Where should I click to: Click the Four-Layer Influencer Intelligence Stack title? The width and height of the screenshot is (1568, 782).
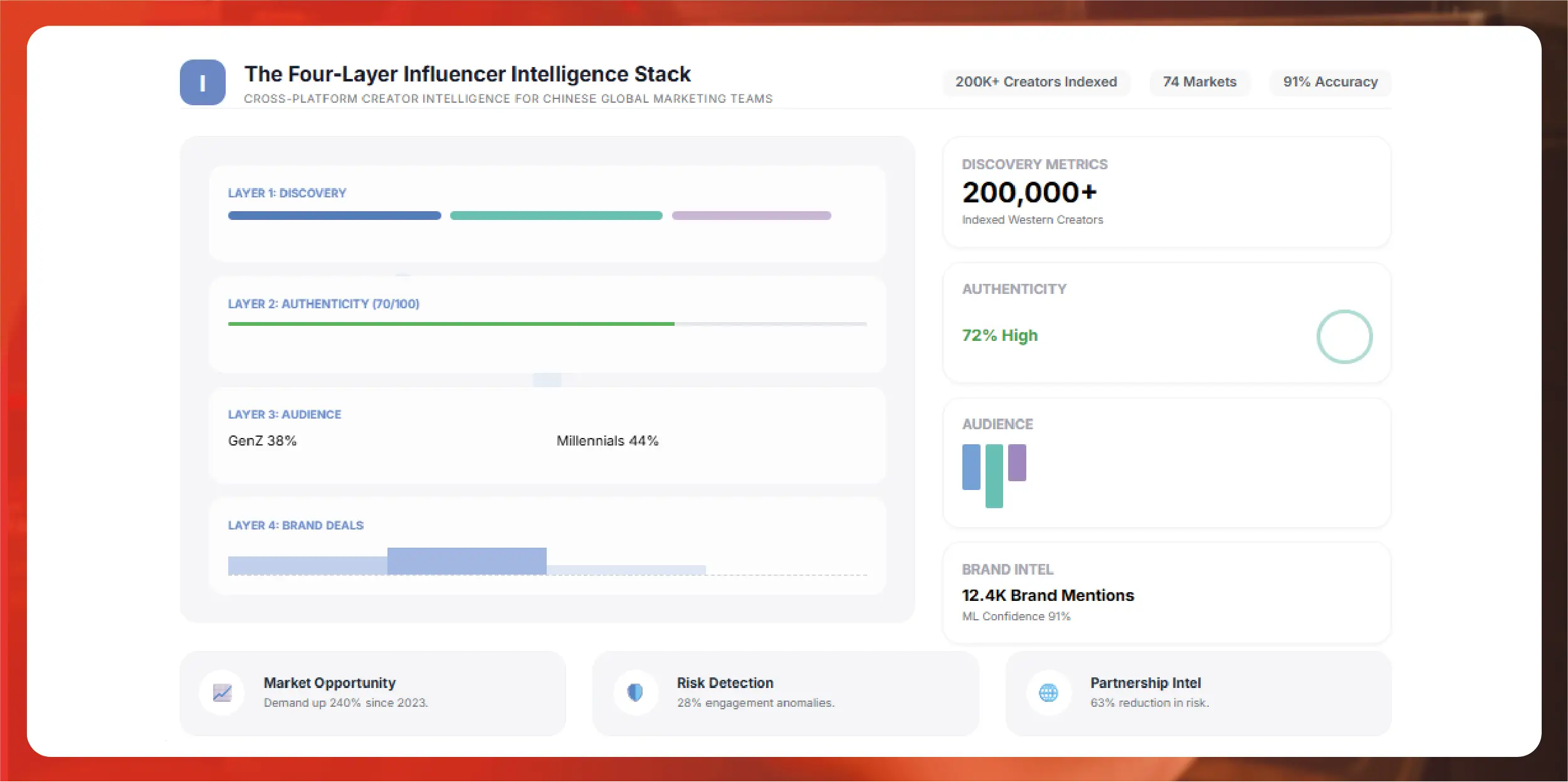[468, 74]
